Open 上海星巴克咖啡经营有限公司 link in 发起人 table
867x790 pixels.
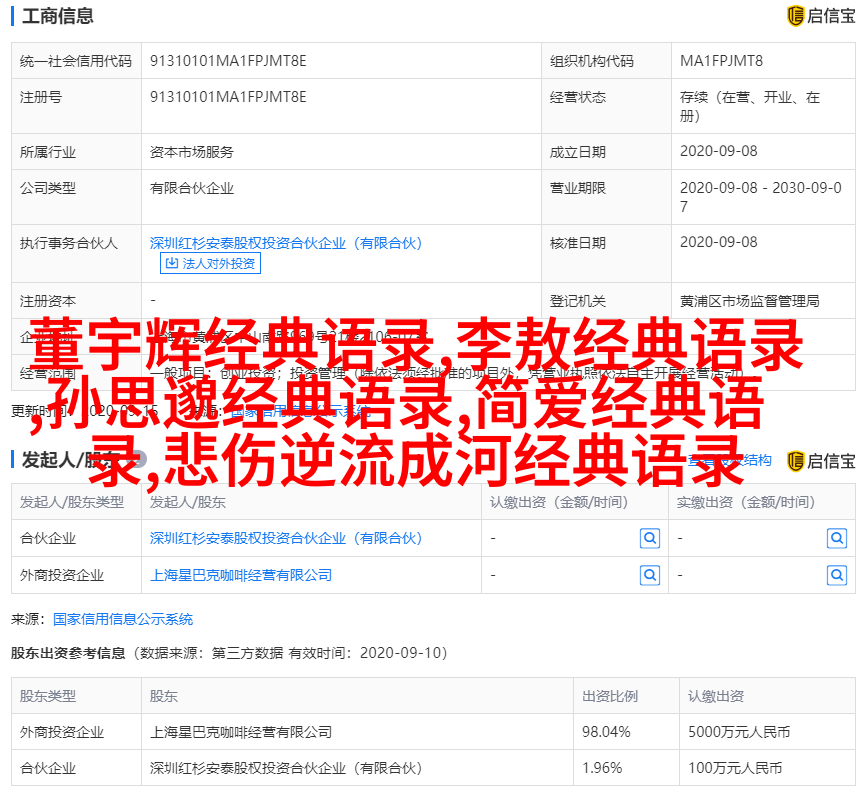pyautogui.click(x=241, y=576)
